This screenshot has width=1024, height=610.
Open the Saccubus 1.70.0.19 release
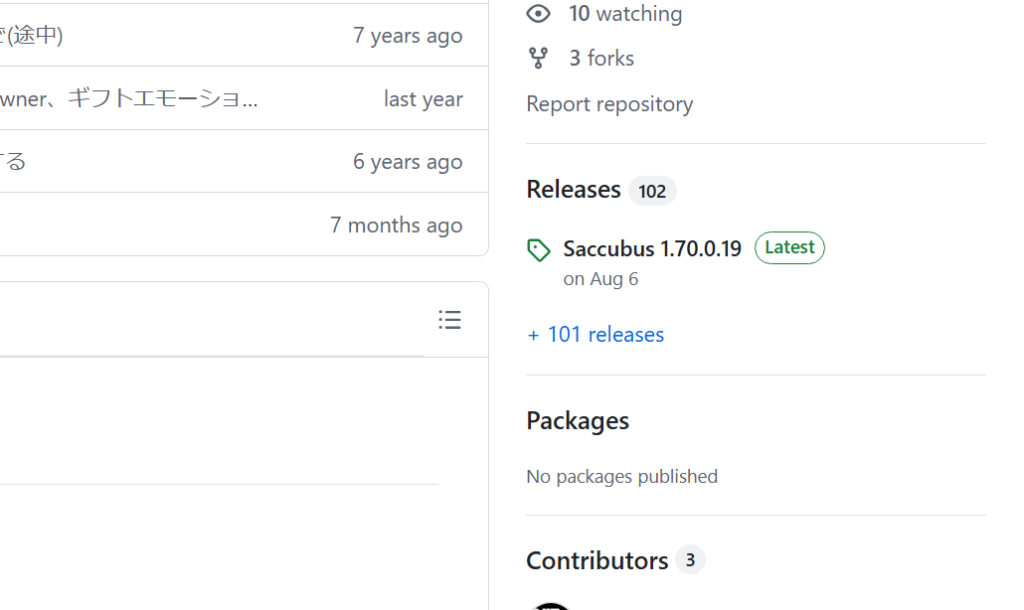652,248
